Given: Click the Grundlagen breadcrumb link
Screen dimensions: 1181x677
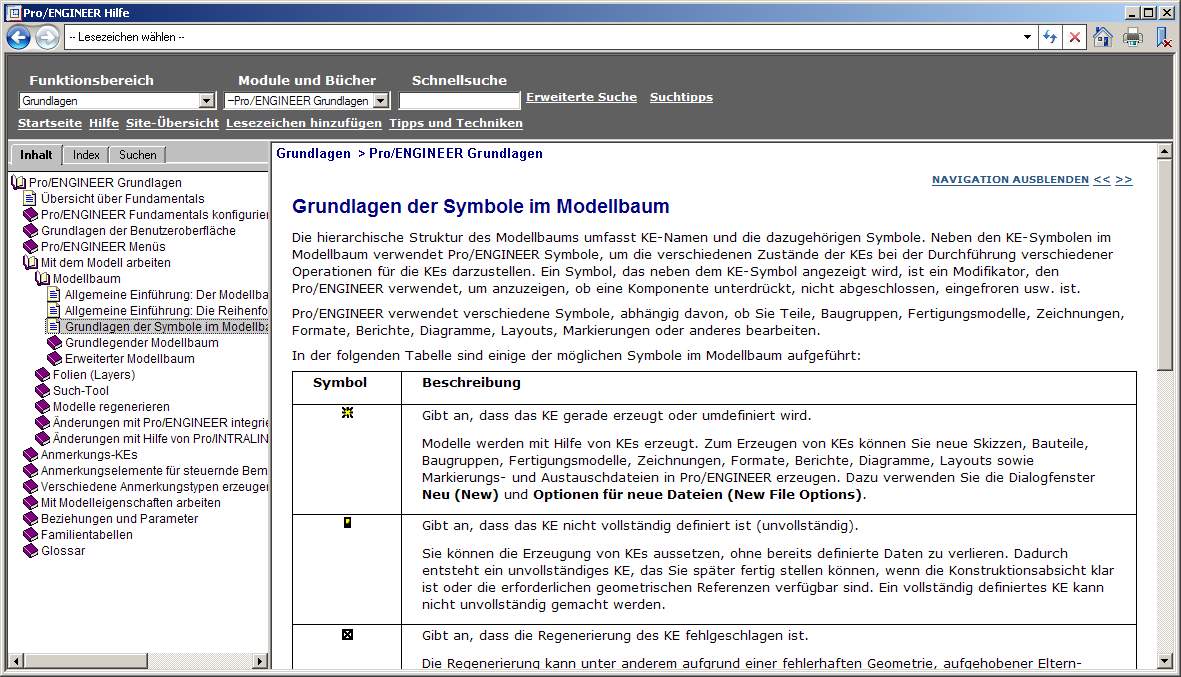Looking at the screenshot, I should pos(313,154).
